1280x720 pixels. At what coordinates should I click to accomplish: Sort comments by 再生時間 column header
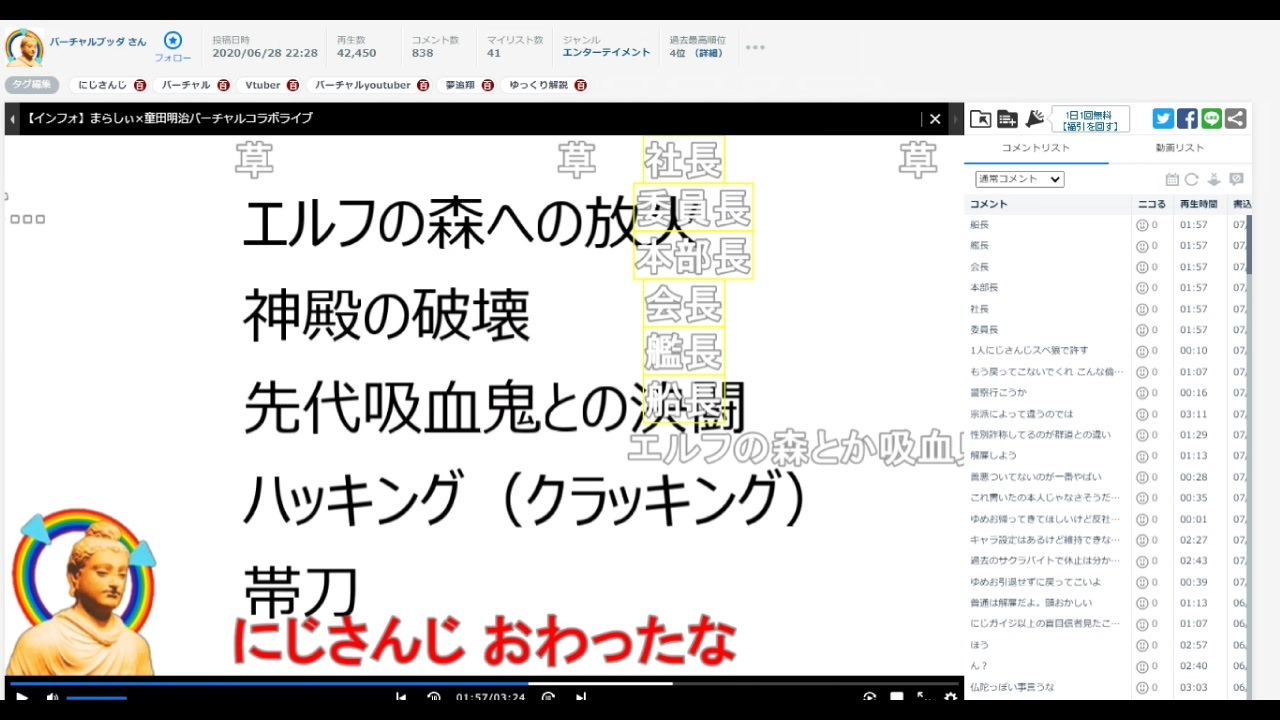pos(1198,204)
